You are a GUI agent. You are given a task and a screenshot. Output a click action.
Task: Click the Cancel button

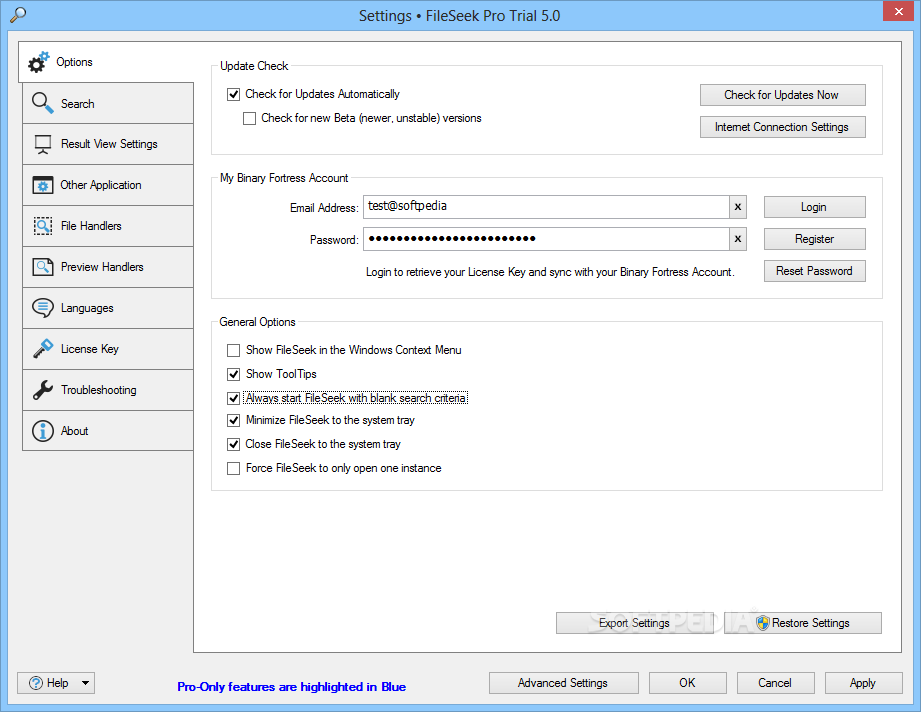click(x=775, y=683)
